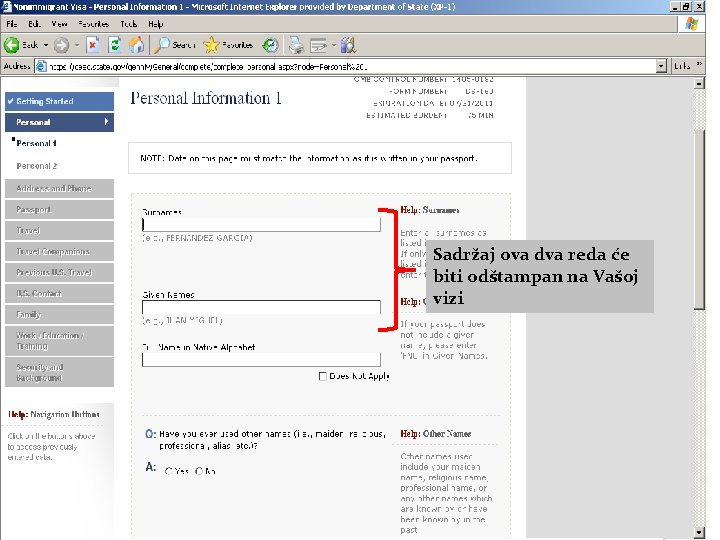Open Passport sidebar section
The height and width of the screenshot is (540, 720).
tap(59, 209)
